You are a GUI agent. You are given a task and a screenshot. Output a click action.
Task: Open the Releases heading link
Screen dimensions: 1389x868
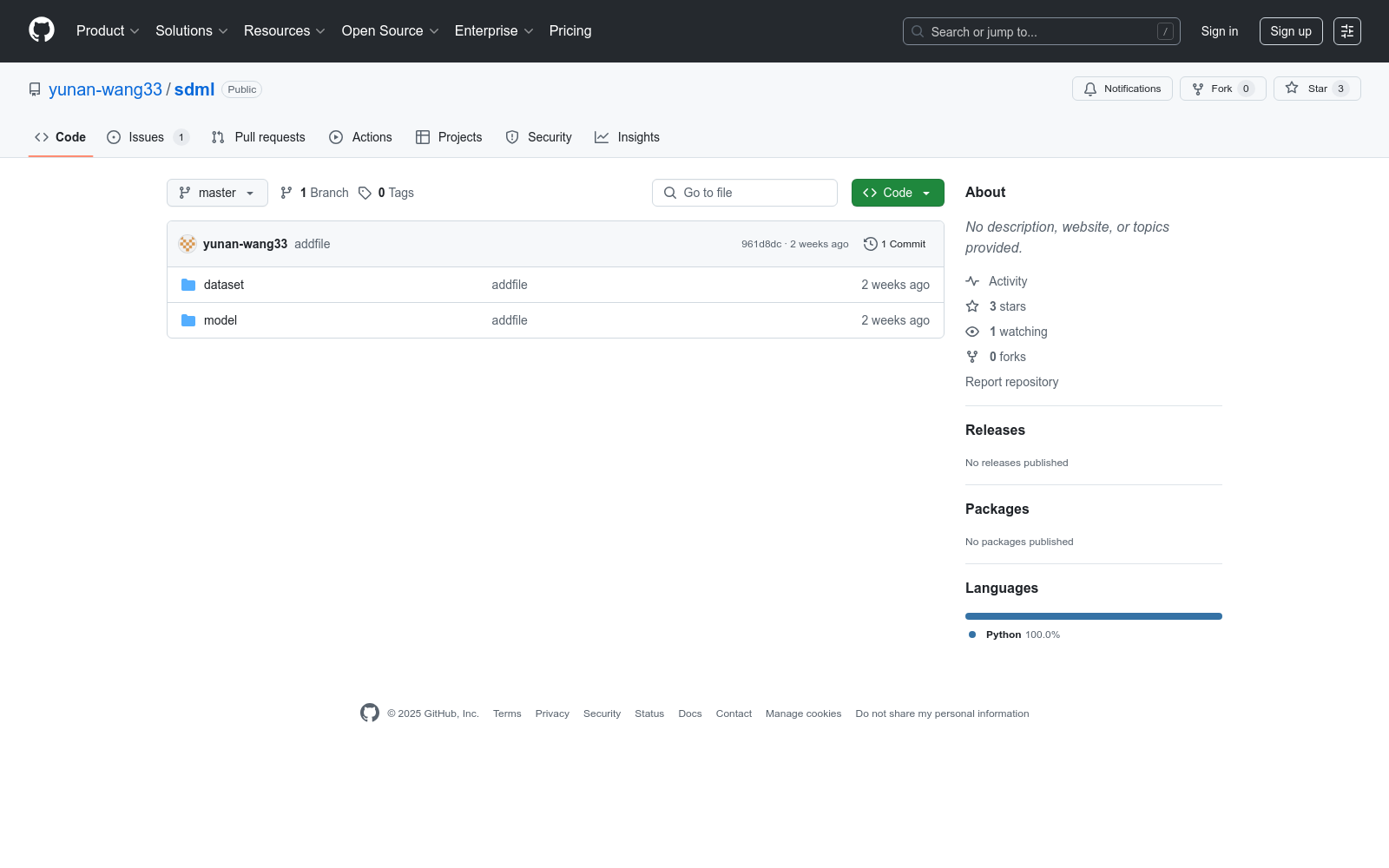(x=995, y=430)
